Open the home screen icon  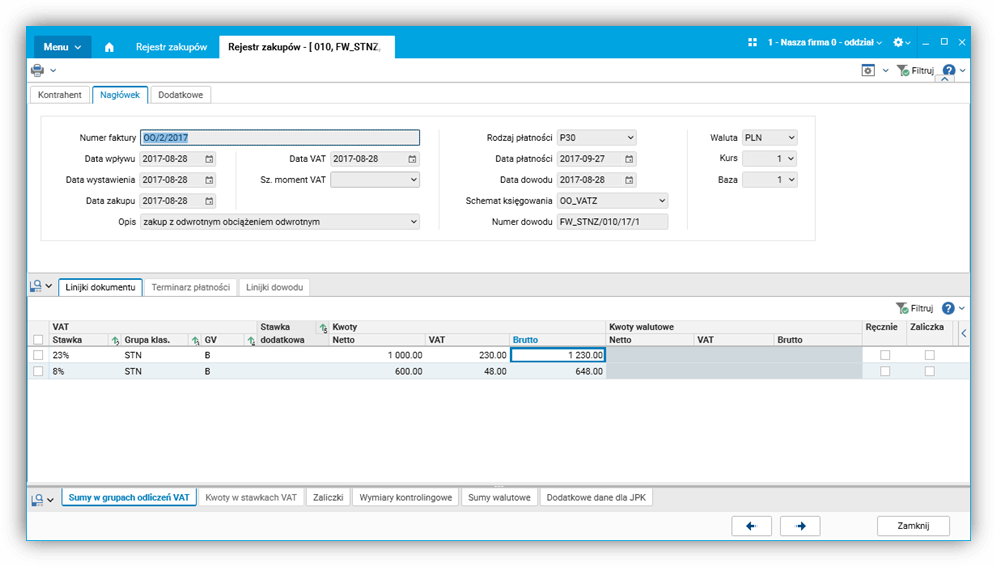click(x=109, y=47)
